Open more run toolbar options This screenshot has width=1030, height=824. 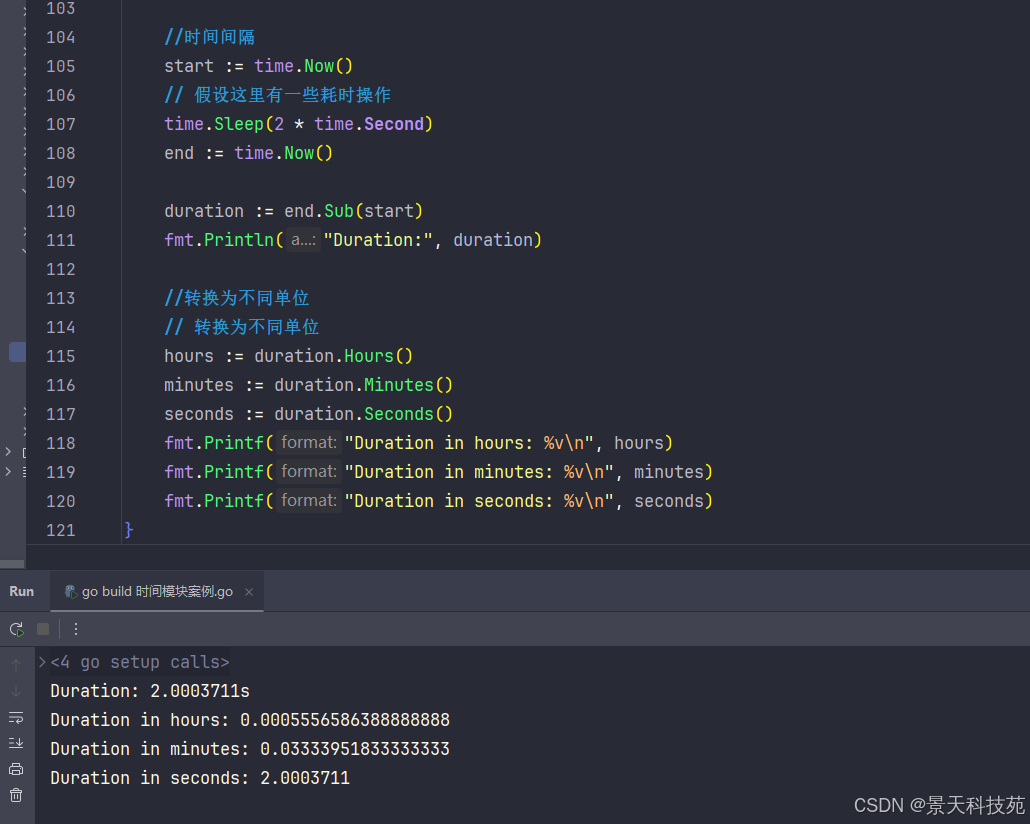coord(76,629)
